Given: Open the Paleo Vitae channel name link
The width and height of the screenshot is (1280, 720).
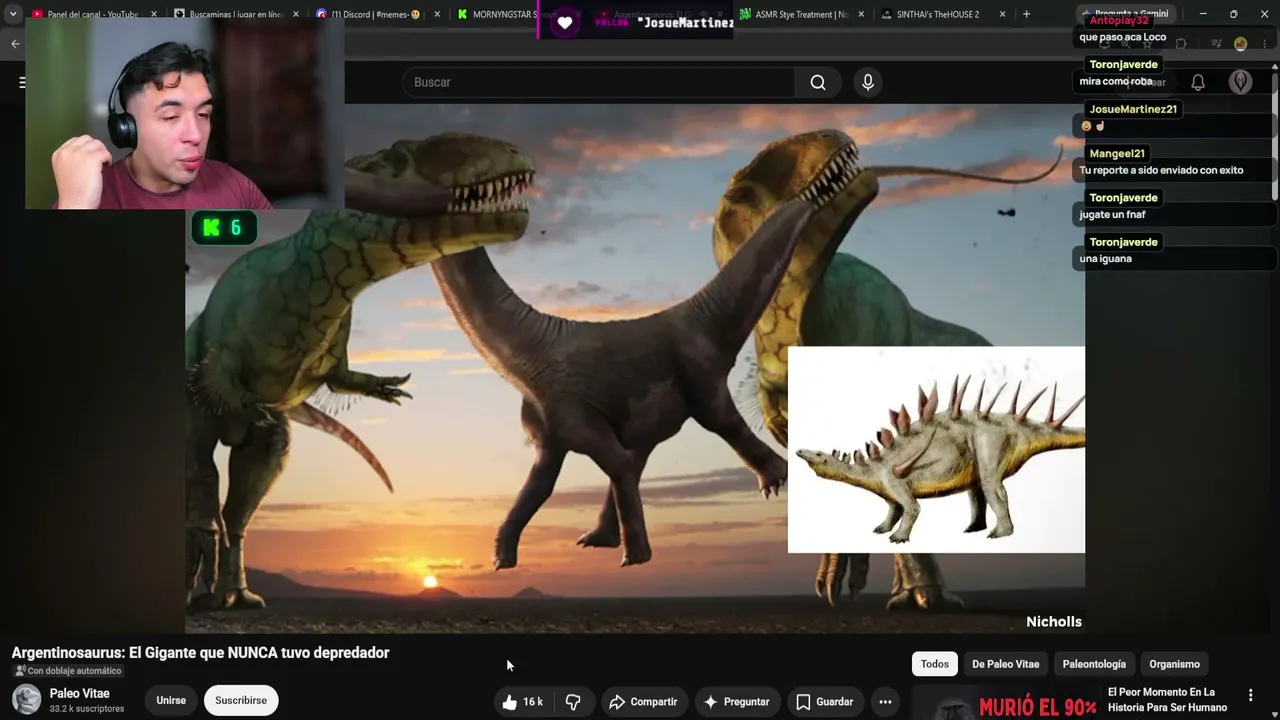Looking at the screenshot, I should (x=80, y=693).
